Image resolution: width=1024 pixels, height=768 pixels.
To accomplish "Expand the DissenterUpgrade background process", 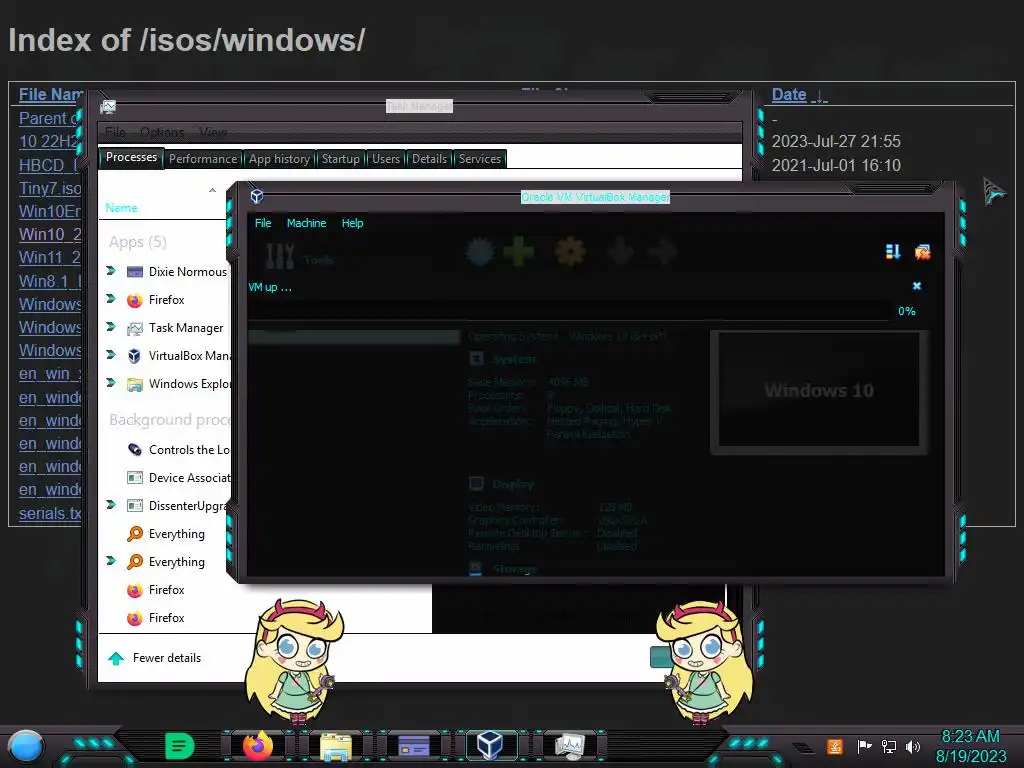I will click(111, 504).
